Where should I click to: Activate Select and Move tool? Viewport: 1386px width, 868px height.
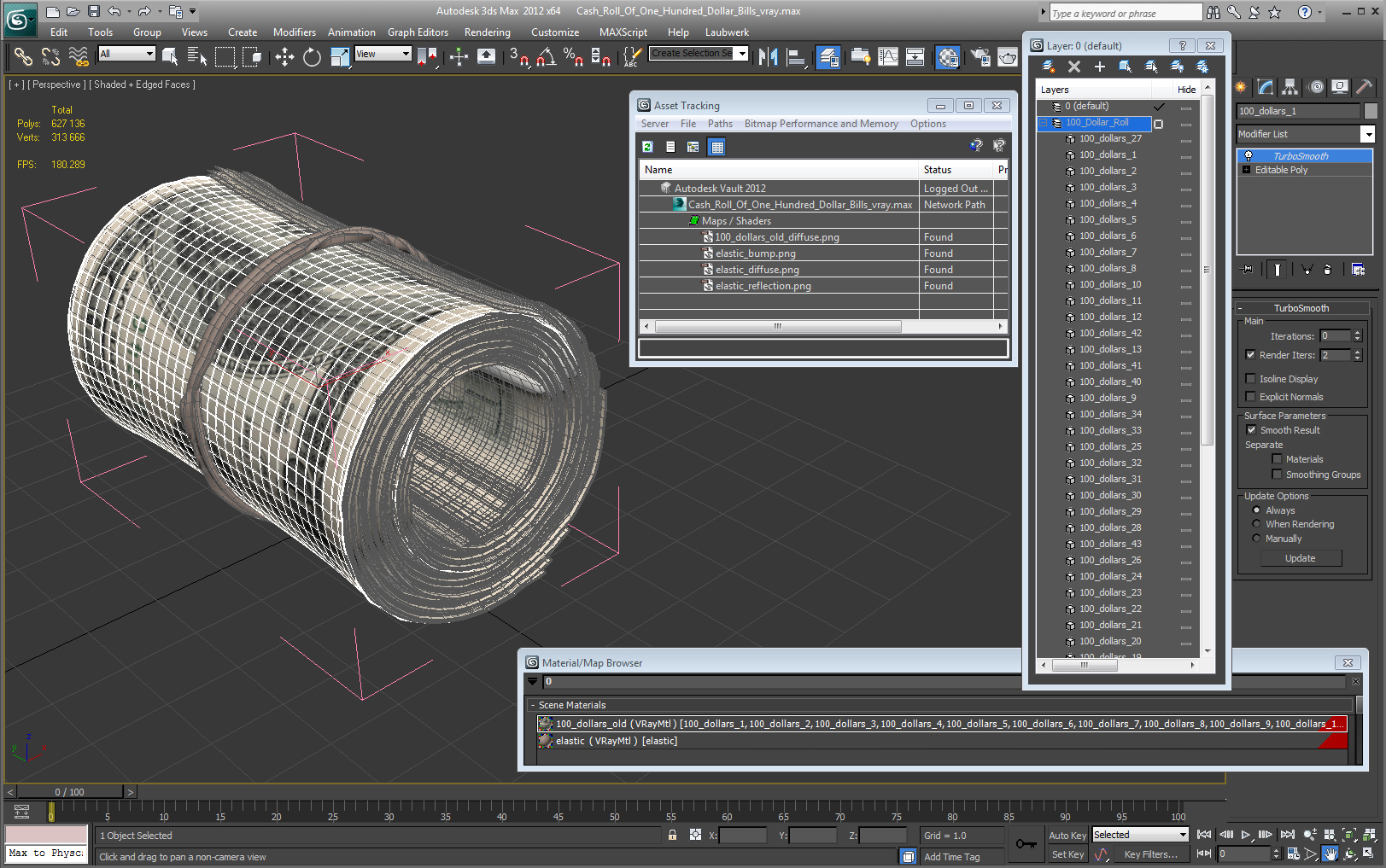click(x=284, y=56)
